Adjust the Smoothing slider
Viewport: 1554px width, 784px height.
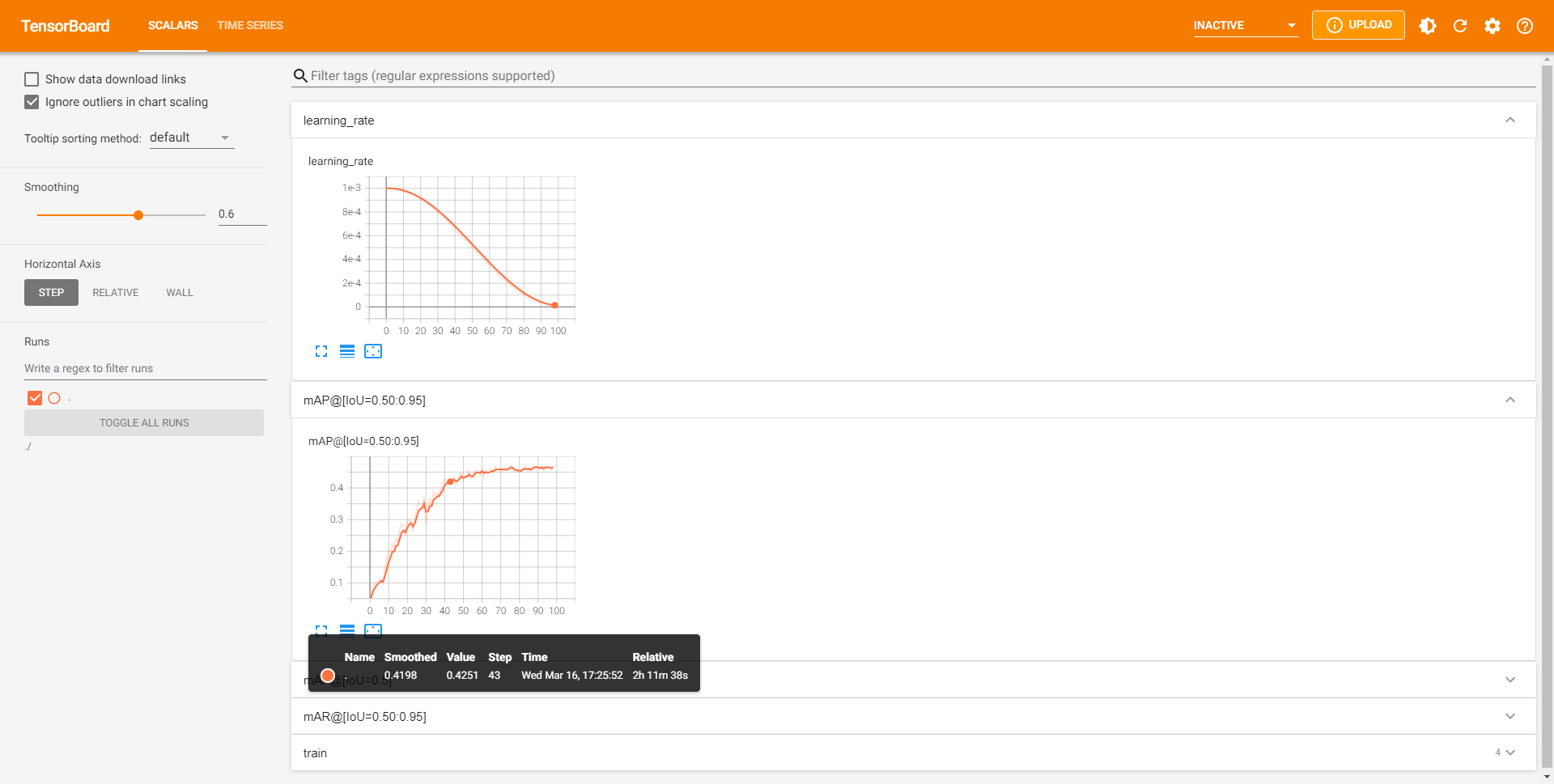coord(138,214)
